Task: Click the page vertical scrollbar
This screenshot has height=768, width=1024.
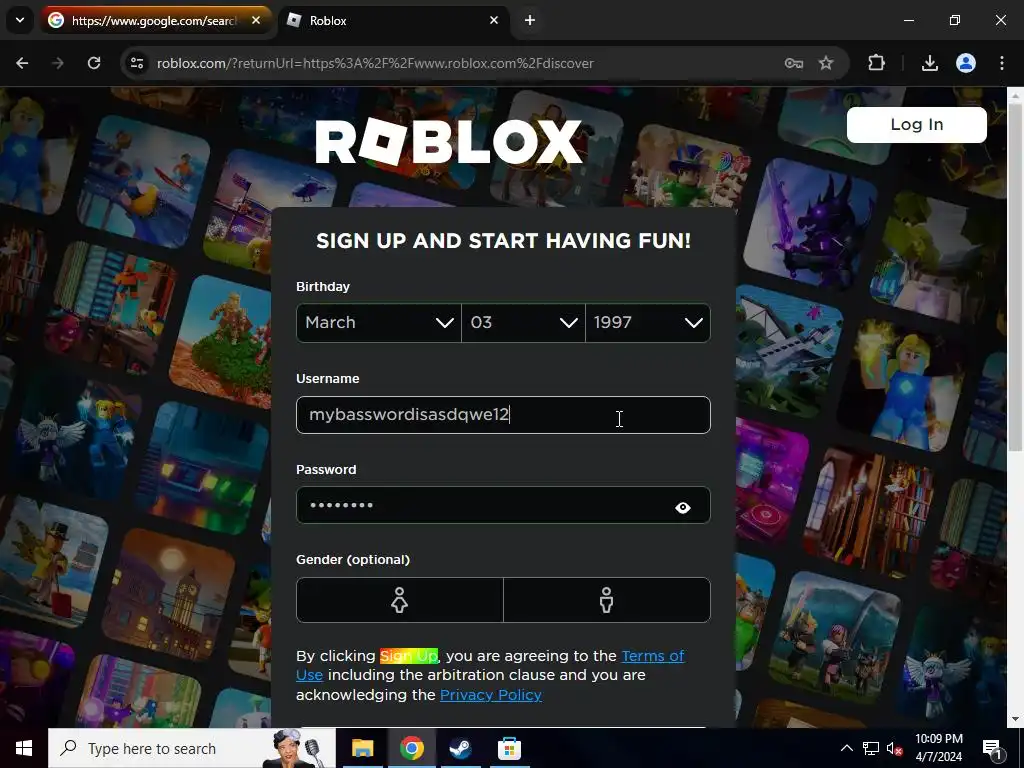Action: (1015, 276)
